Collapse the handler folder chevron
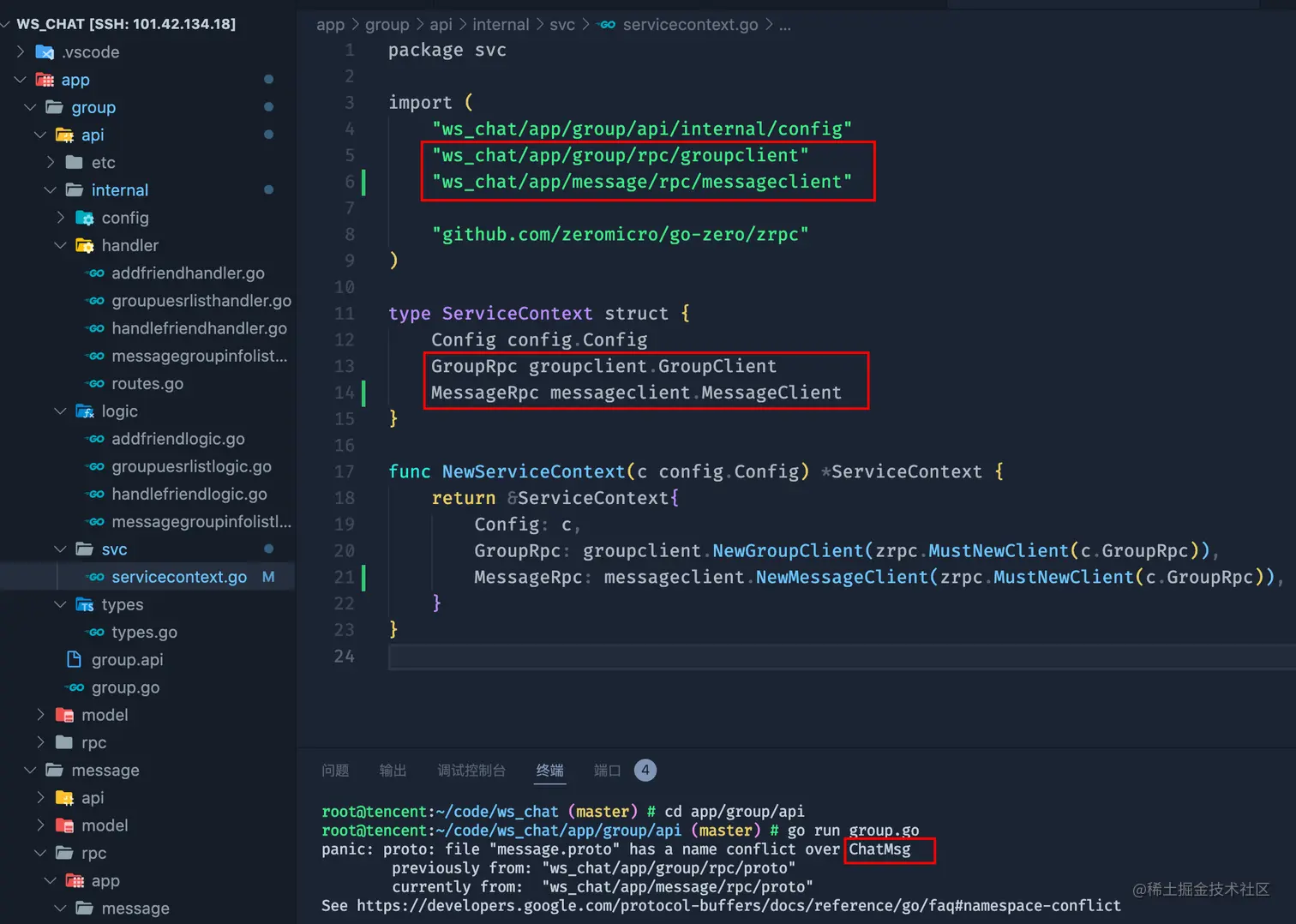1296x924 pixels. tap(60, 245)
